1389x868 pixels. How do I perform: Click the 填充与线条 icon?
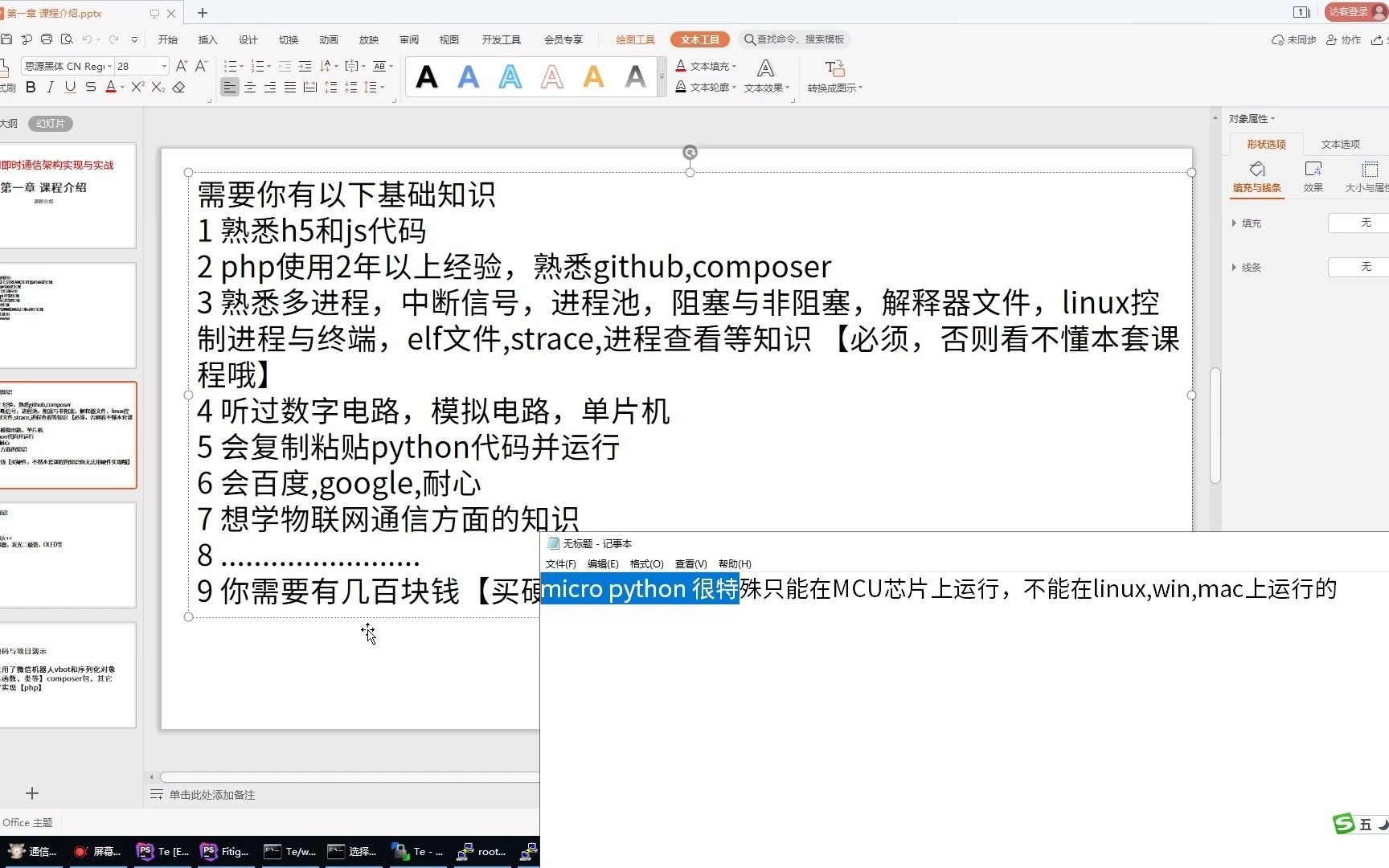1257,178
